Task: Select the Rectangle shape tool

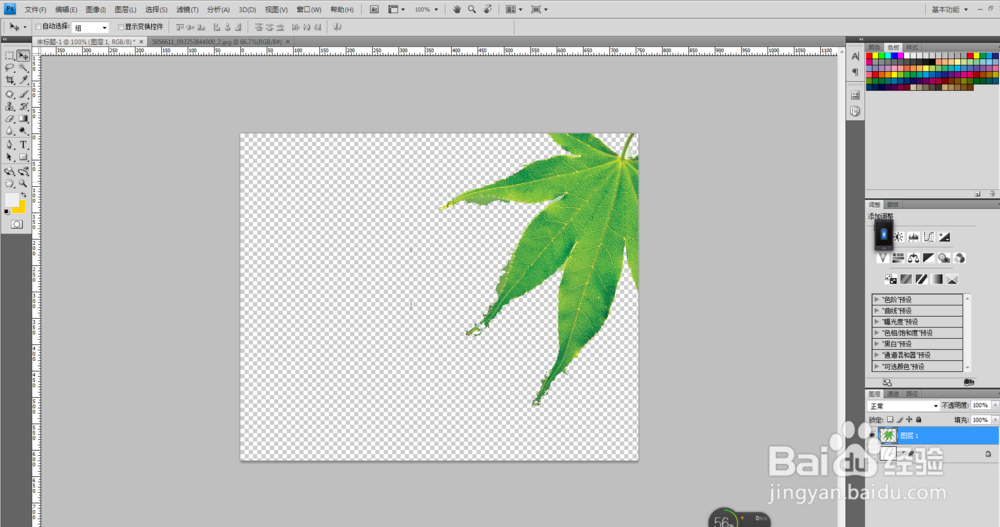Action: tap(23, 157)
